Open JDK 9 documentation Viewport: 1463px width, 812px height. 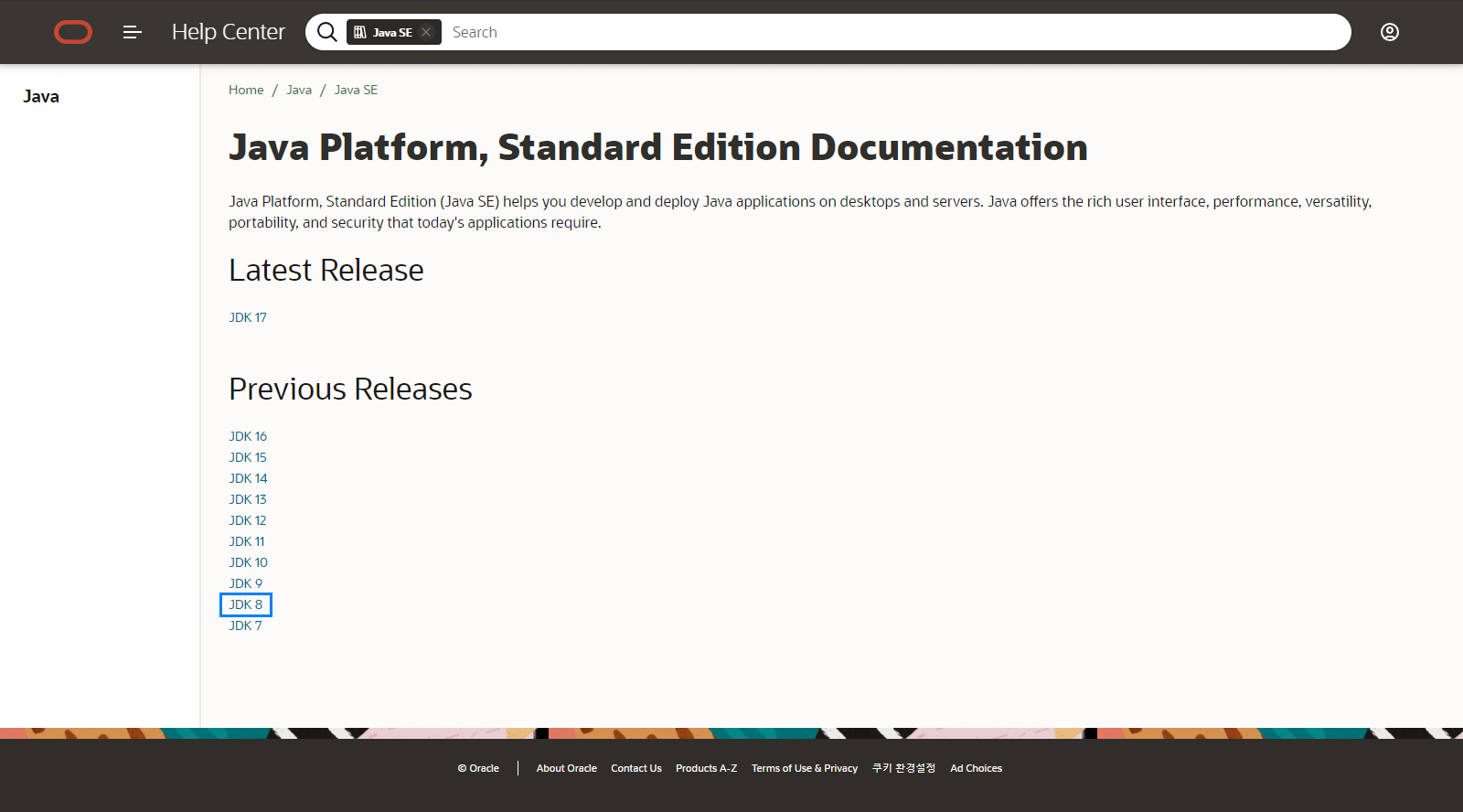246,583
